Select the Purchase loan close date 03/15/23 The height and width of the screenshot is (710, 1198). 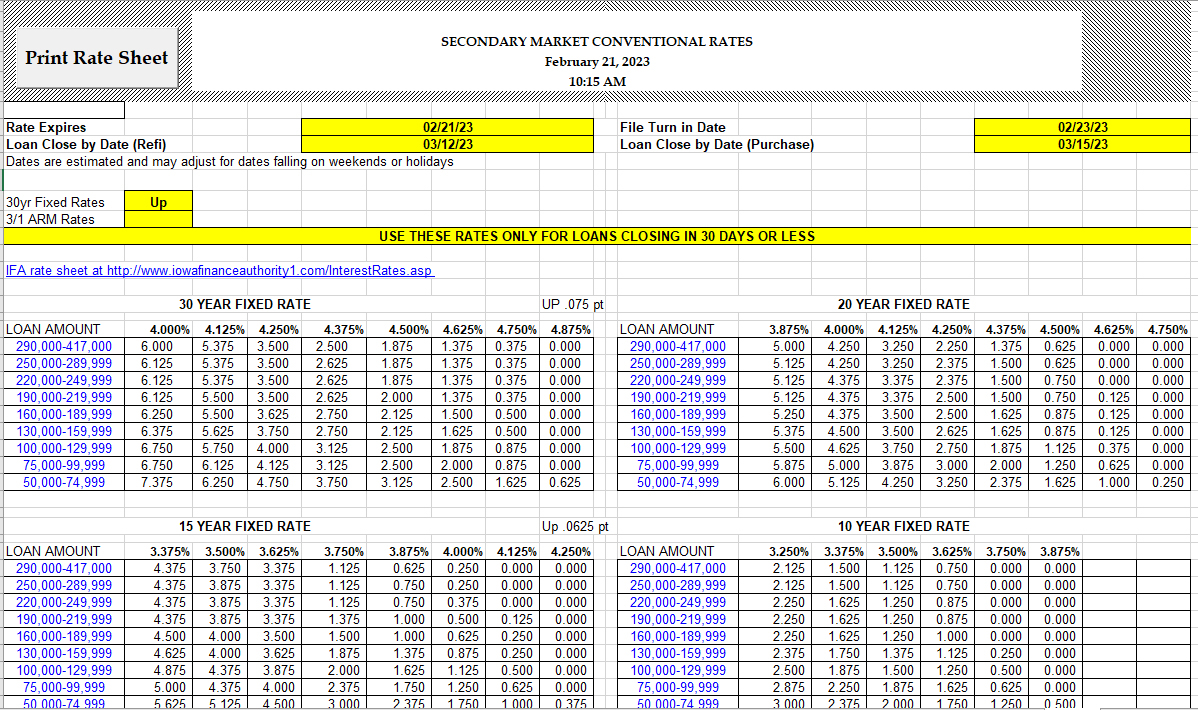(1082, 144)
